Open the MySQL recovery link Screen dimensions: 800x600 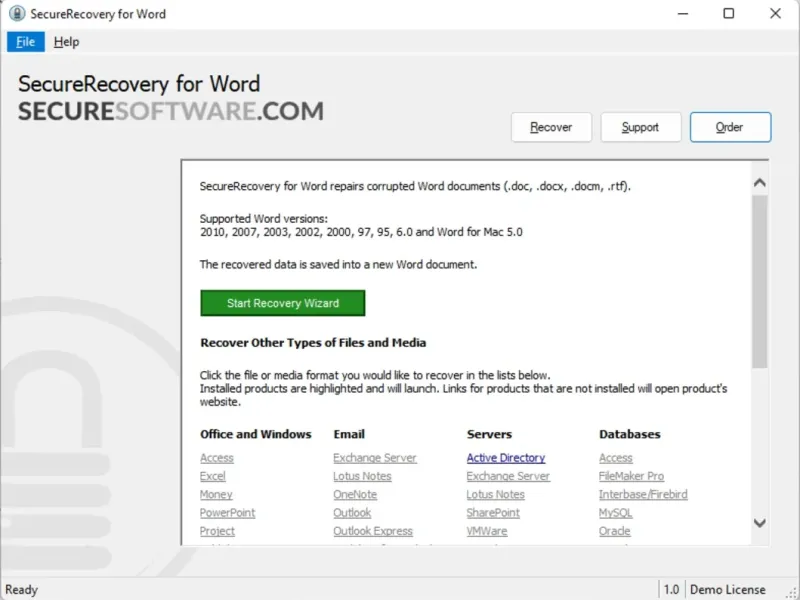point(616,513)
